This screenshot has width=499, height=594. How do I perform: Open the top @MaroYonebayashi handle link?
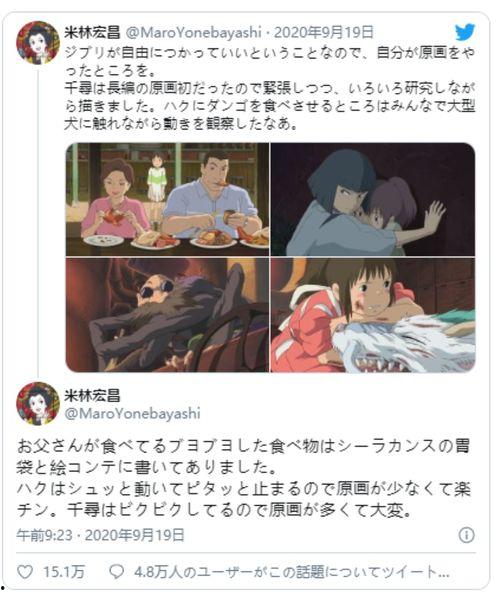point(194,33)
